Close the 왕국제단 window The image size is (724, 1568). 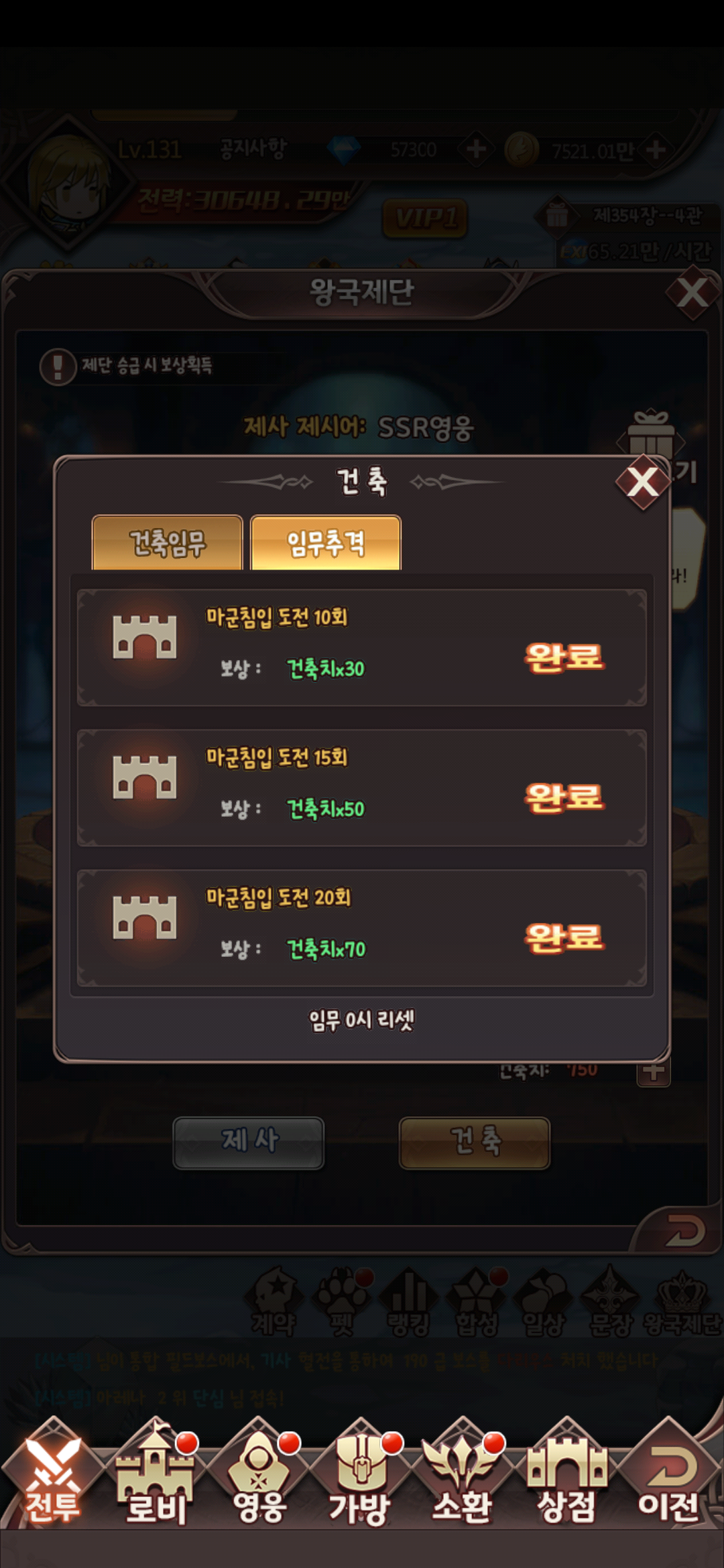point(692,293)
